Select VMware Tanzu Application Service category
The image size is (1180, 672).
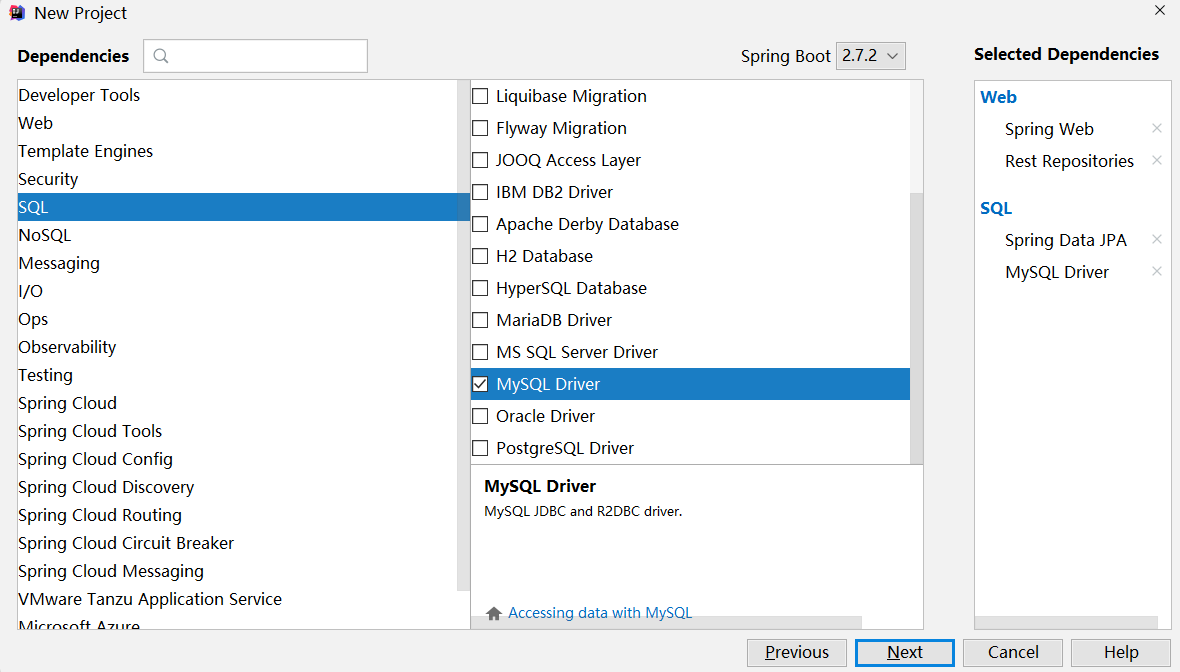pos(237,599)
